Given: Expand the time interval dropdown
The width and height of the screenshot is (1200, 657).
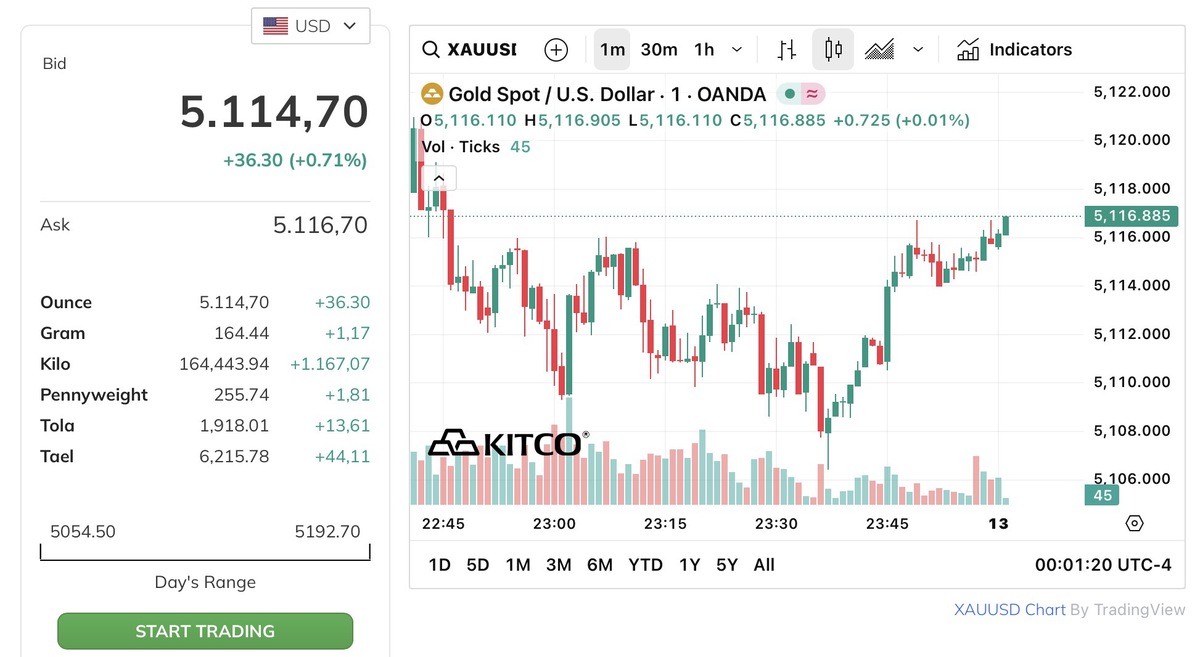Looking at the screenshot, I should (737, 50).
